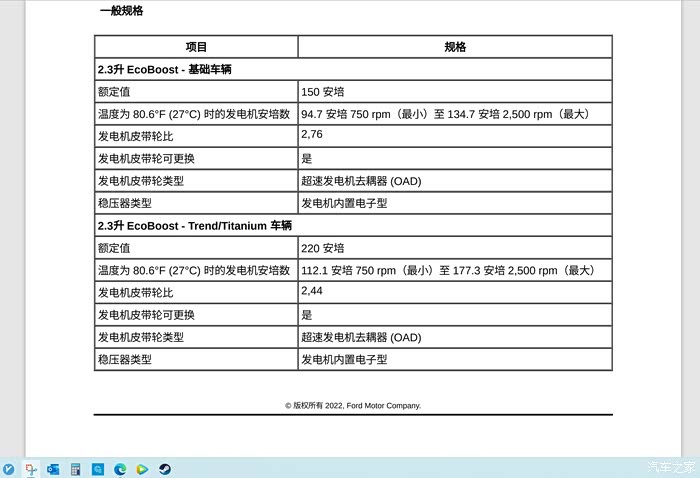Click the '规格' column header
The image size is (700, 478).
tap(455, 47)
